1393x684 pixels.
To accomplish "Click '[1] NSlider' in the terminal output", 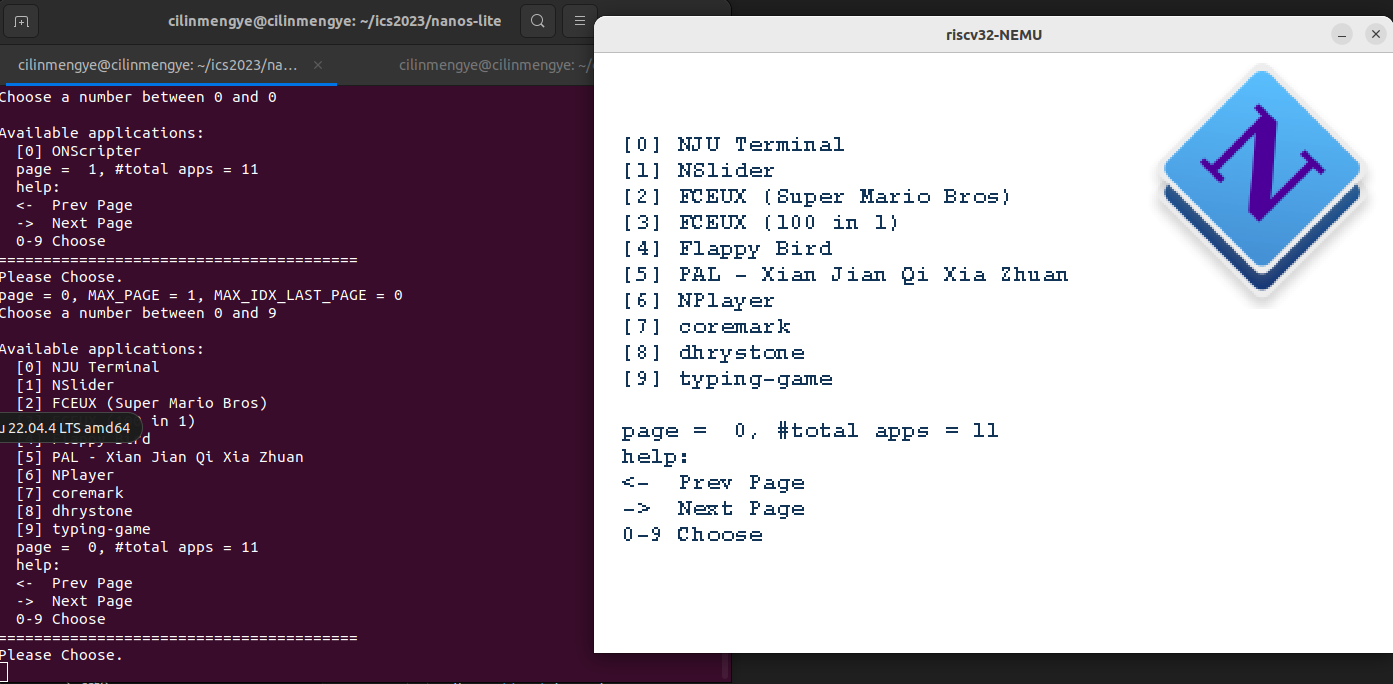I will pos(65,385).
